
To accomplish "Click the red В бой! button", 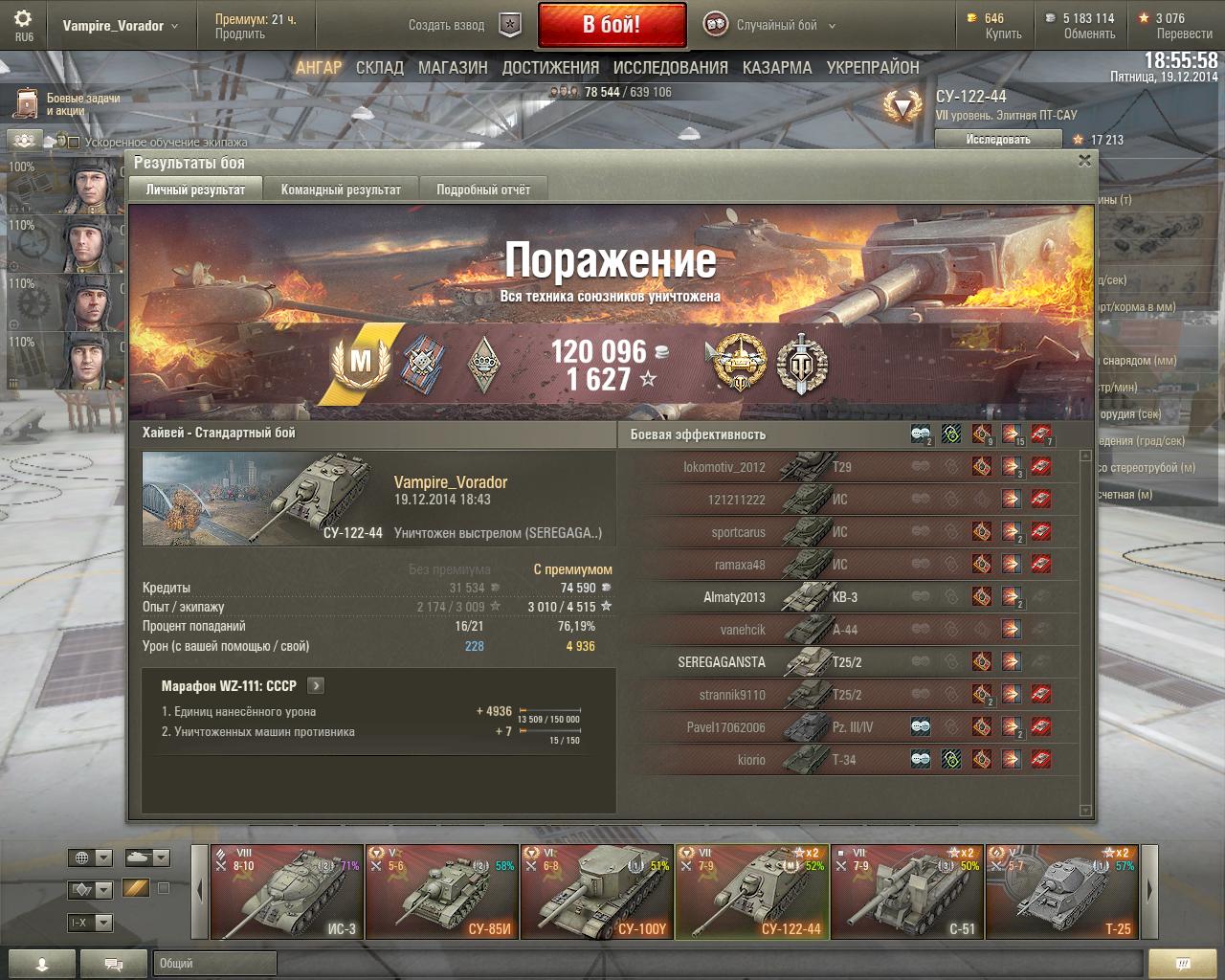I will [x=612, y=25].
